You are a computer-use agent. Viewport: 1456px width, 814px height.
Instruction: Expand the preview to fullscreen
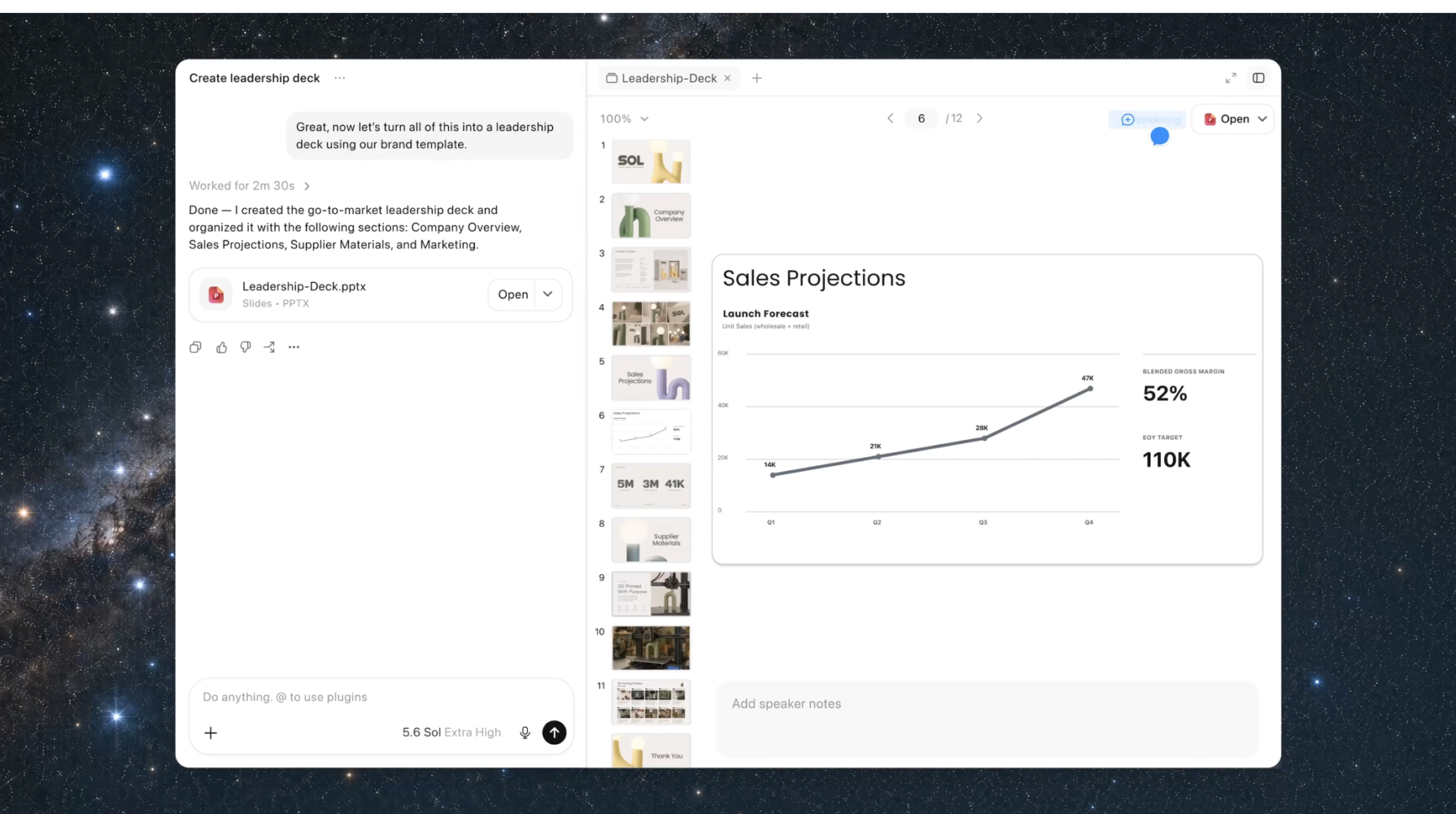tap(1231, 78)
